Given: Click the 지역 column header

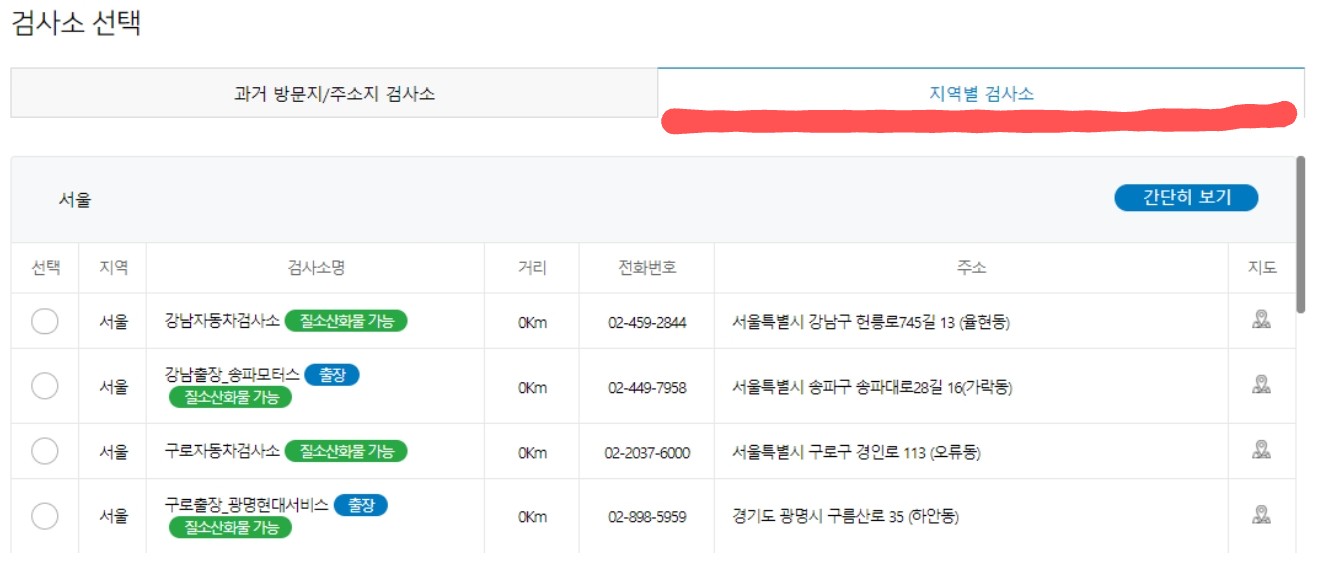Looking at the screenshot, I should 113,268.
